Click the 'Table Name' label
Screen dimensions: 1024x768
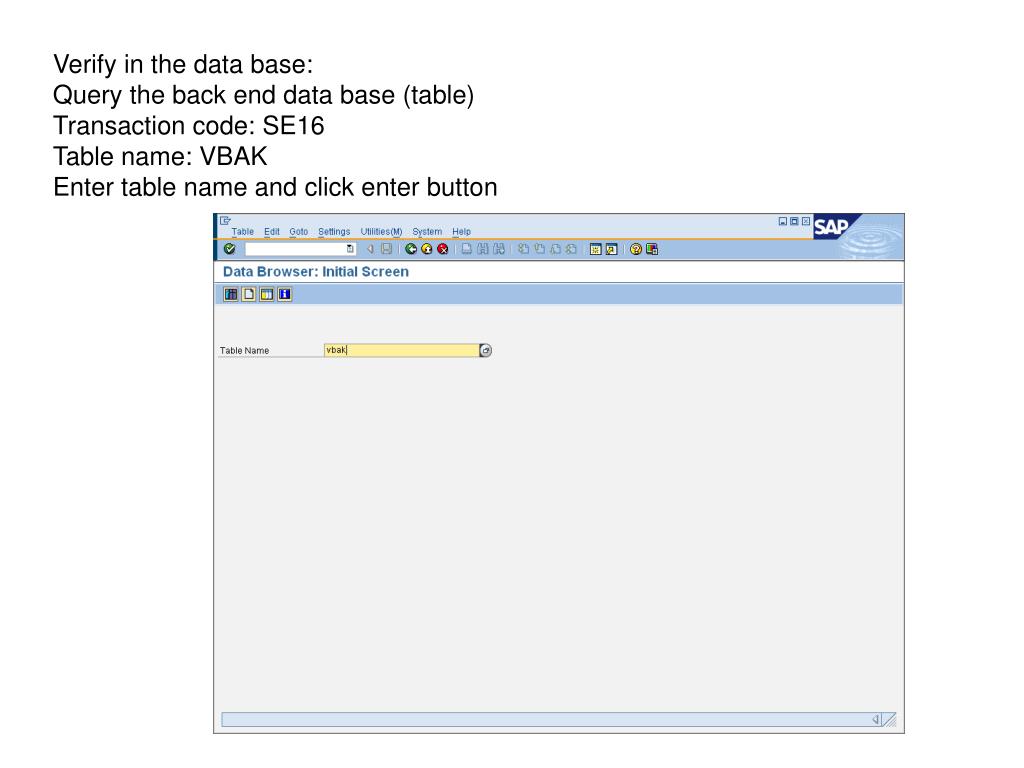tap(244, 351)
